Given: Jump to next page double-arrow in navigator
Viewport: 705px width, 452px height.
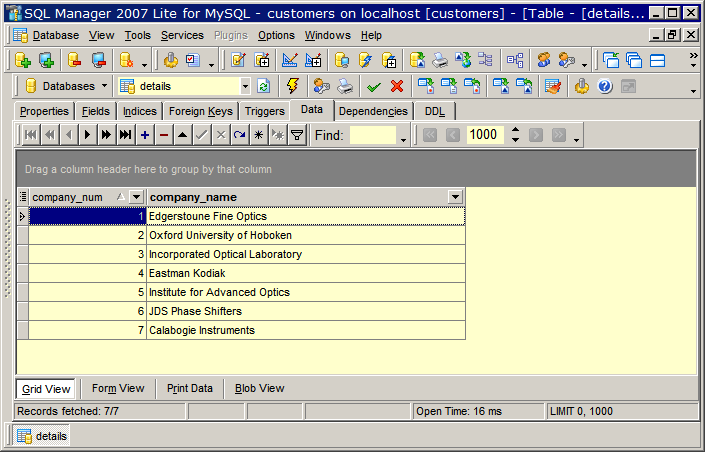Looking at the screenshot, I should pos(106,134).
